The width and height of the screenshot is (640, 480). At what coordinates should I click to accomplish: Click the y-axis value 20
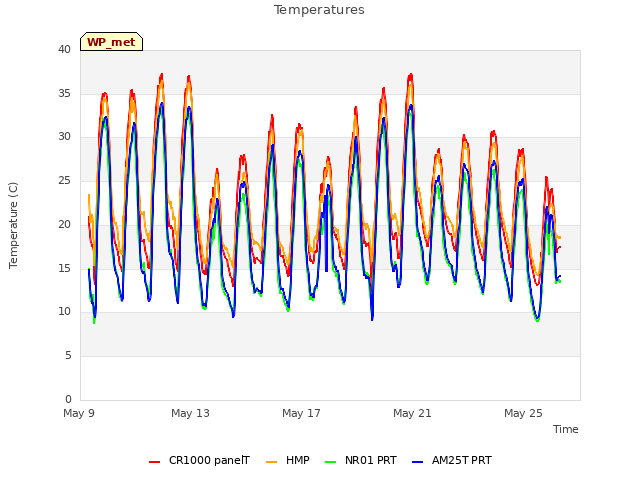pyautogui.click(x=64, y=224)
